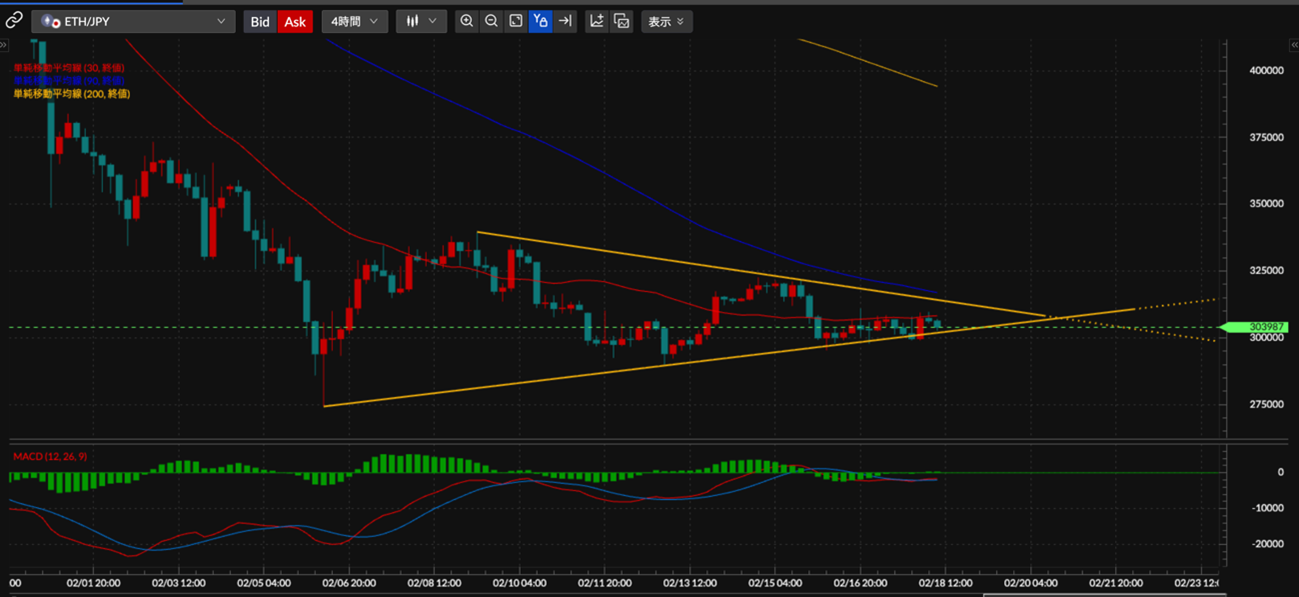The image size is (1299, 597).
Task: Open the candlestick chart type dropdown
Action: pyautogui.click(x=421, y=21)
